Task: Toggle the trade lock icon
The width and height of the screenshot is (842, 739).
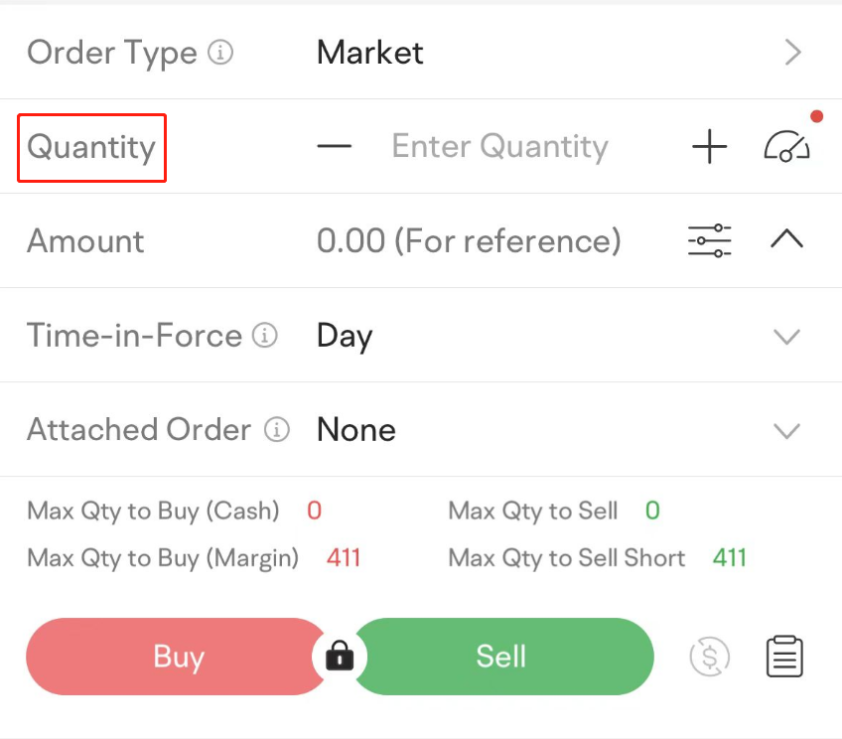Action: pos(339,656)
